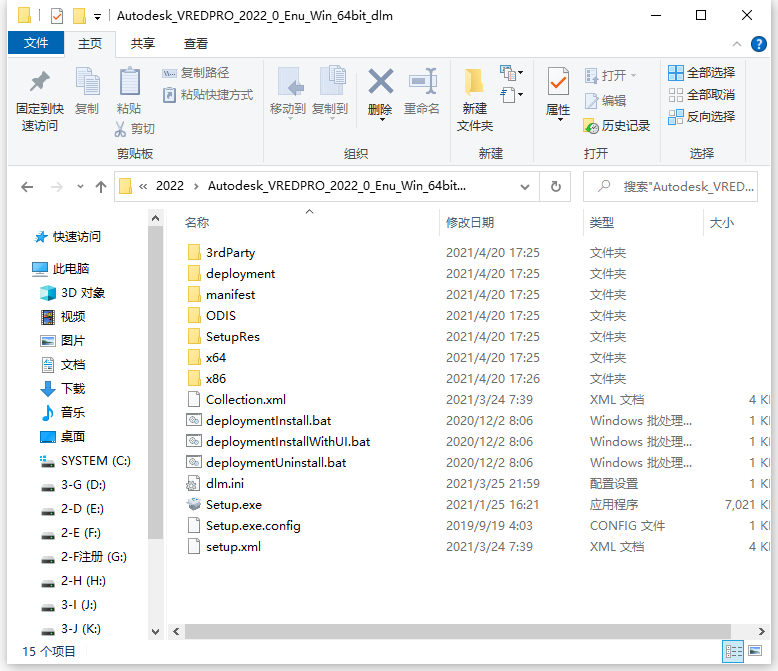Select dlm.ini file icon

tap(194, 483)
